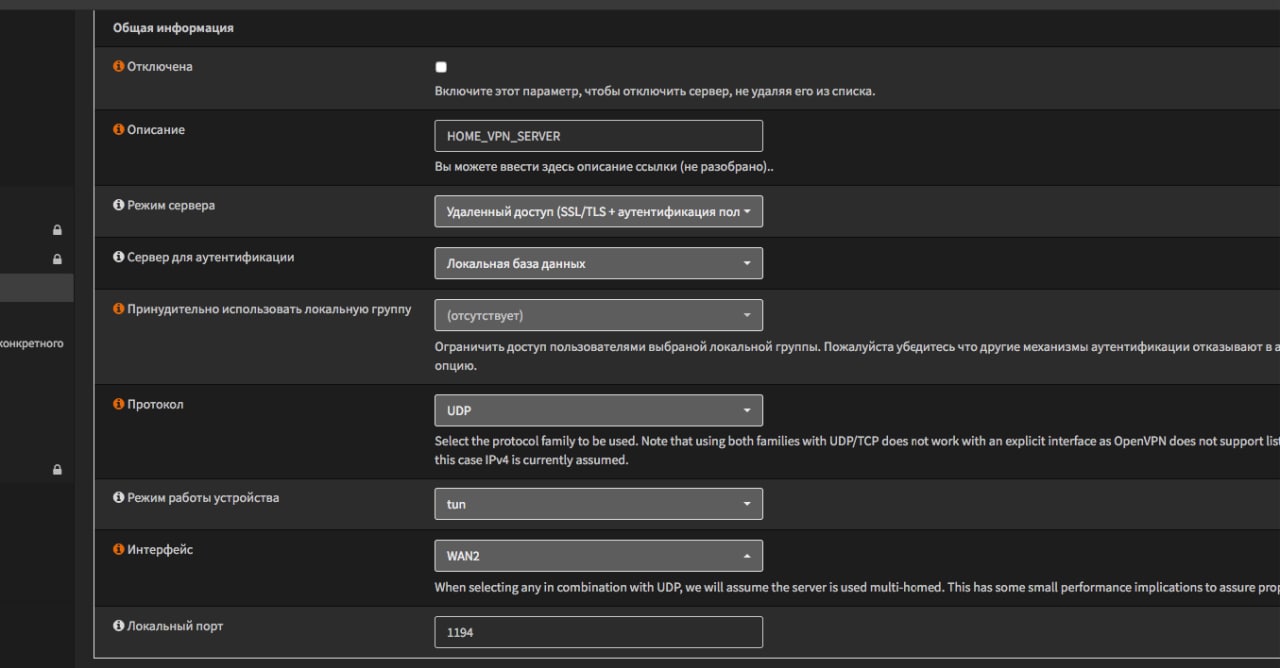The image size is (1280, 668).
Task: Click the Сервер для аутентификации label
Action: point(210,257)
